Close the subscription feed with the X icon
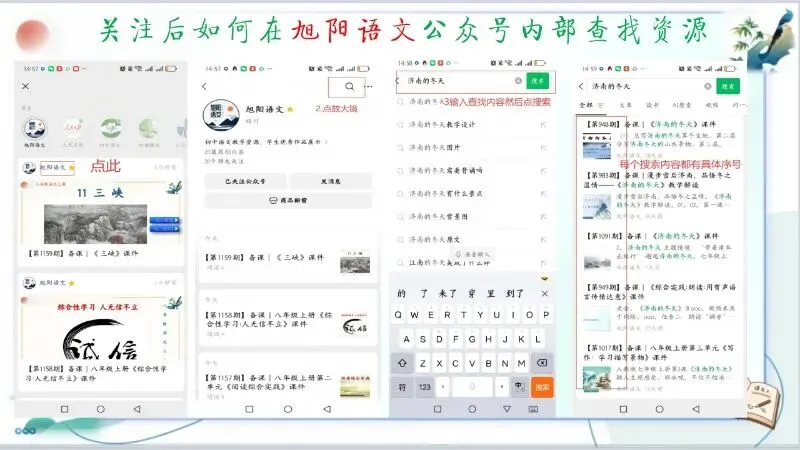This screenshot has height=450, width=800. coord(26,86)
